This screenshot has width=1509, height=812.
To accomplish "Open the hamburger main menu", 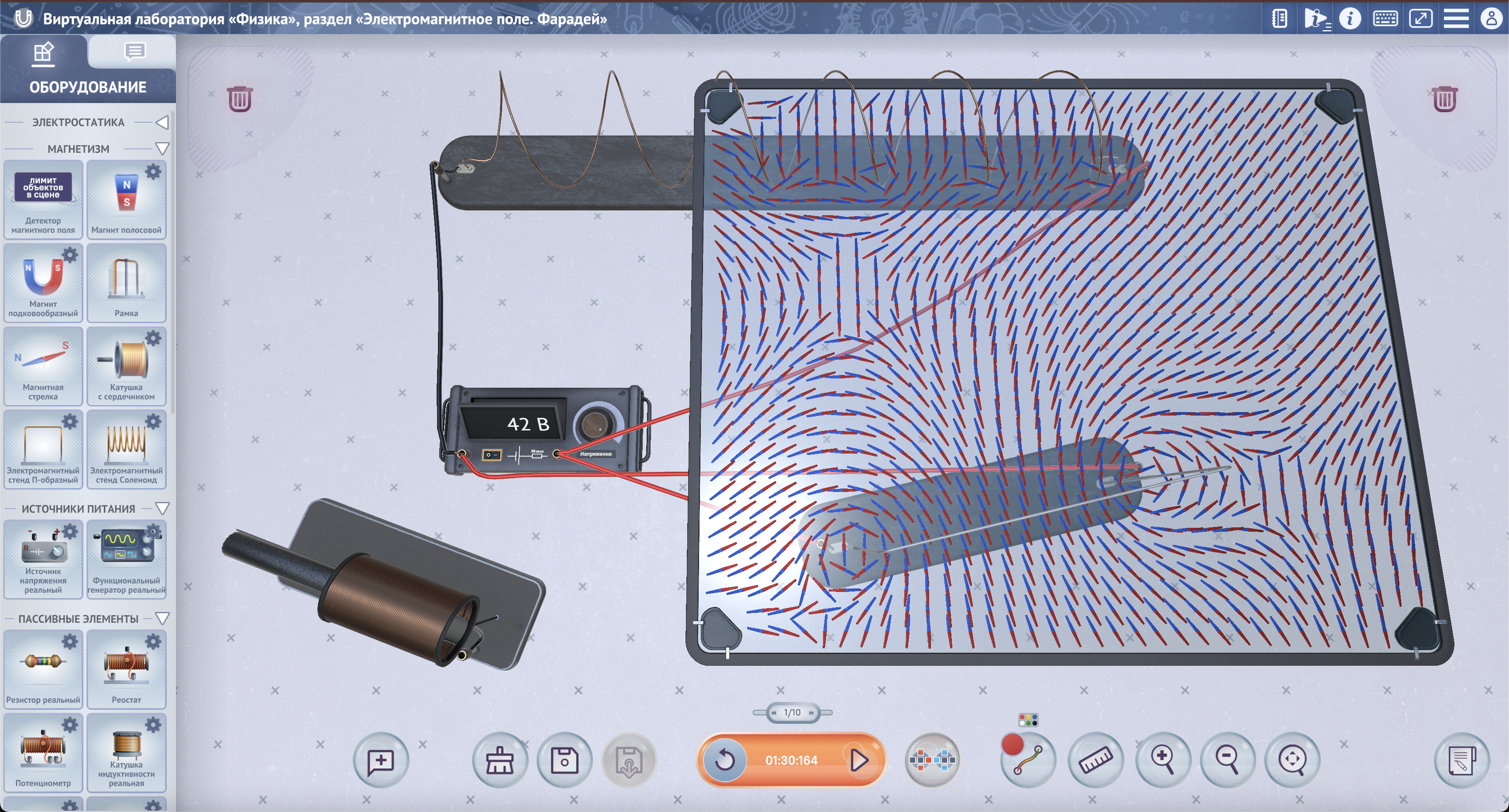I will 1455,19.
